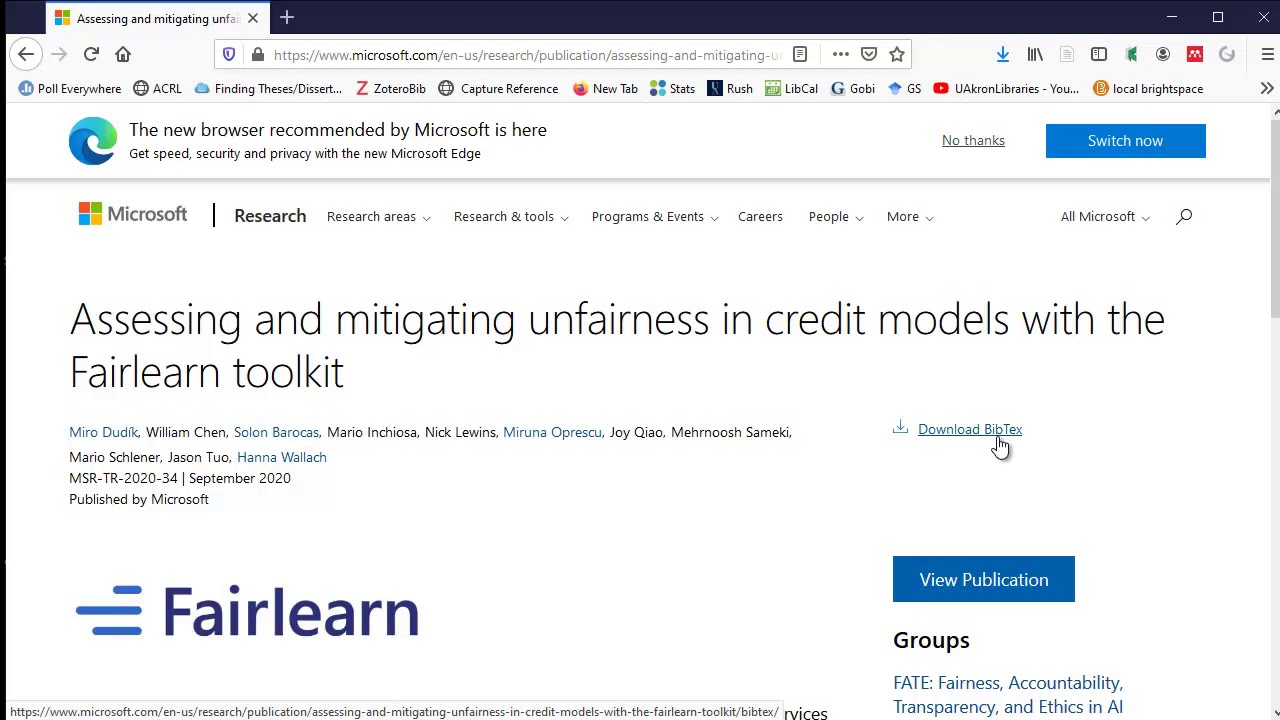The image size is (1280, 720).
Task: Bookmark this page with the star icon
Action: pyautogui.click(x=897, y=54)
